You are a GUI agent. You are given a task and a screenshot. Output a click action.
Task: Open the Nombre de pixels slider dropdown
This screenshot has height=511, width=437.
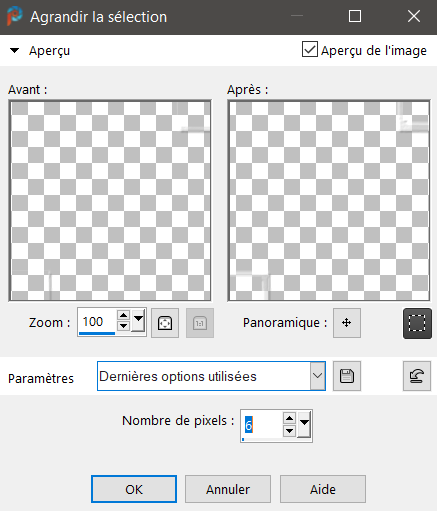(x=304, y=424)
